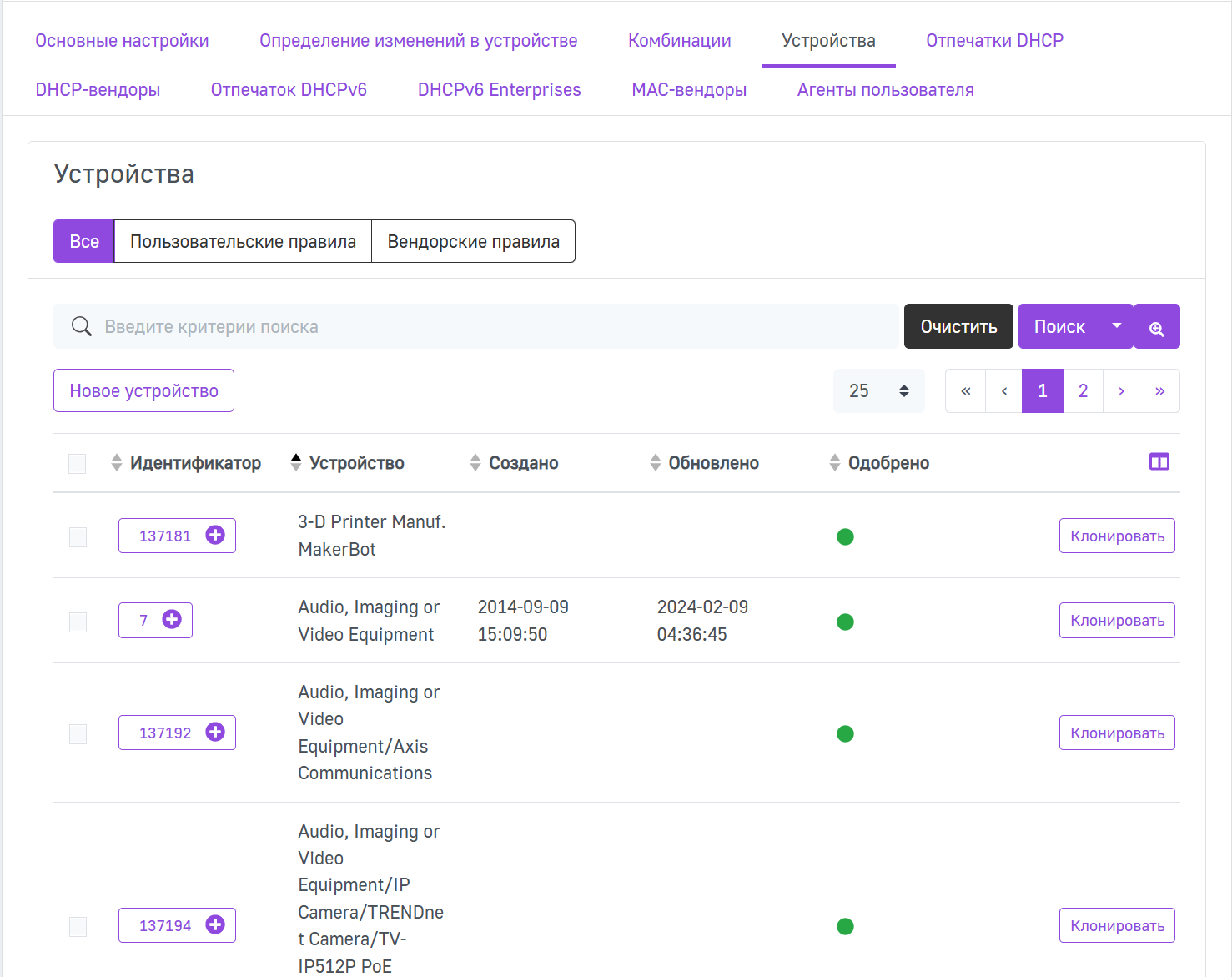This screenshot has width=1232, height=977.
Task: Toggle select-all checkbox in table header
Action: coord(78,464)
